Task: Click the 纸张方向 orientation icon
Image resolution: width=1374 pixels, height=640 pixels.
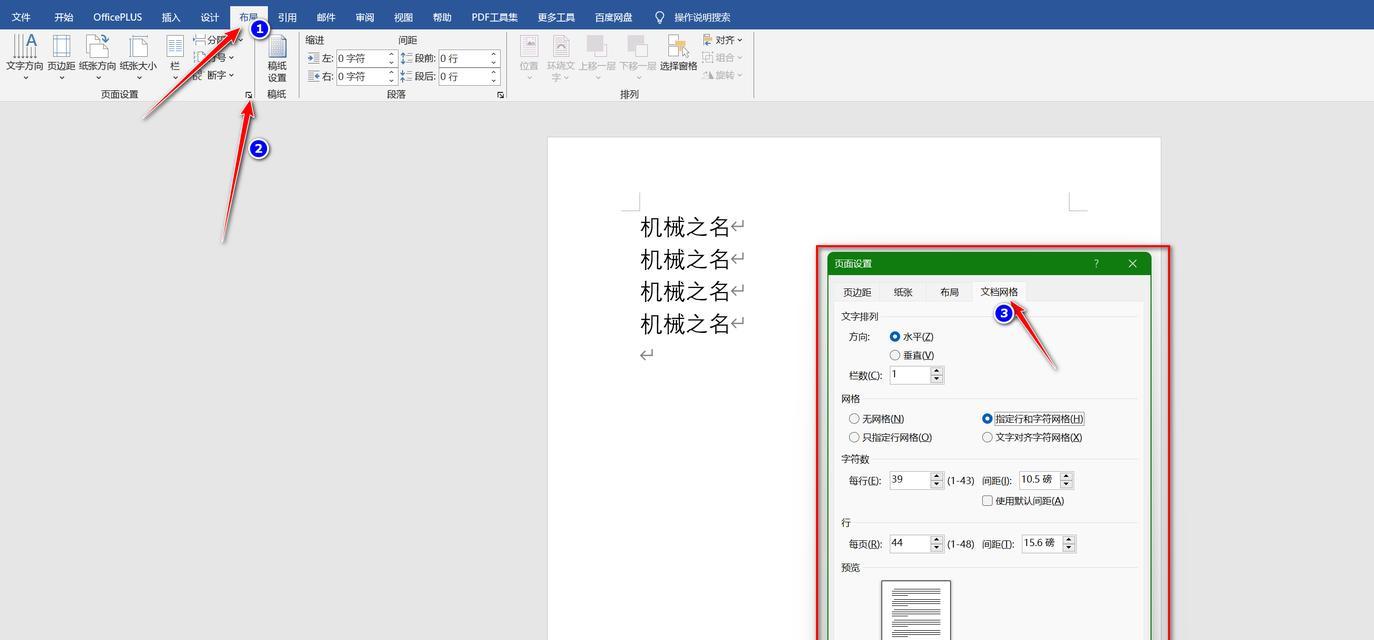Action: (x=97, y=46)
